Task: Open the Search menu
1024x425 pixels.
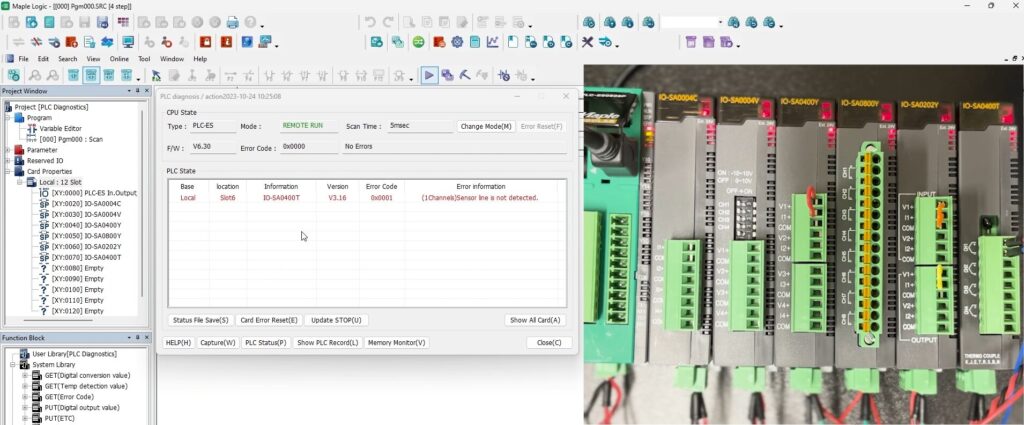Action: coord(67,59)
